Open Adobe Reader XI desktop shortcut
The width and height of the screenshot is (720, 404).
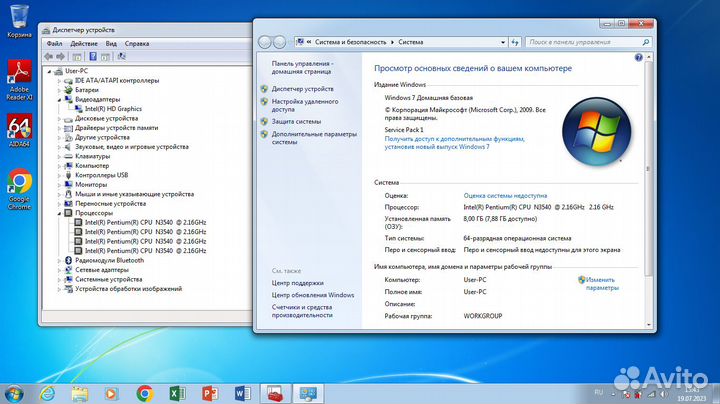click(19, 79)
